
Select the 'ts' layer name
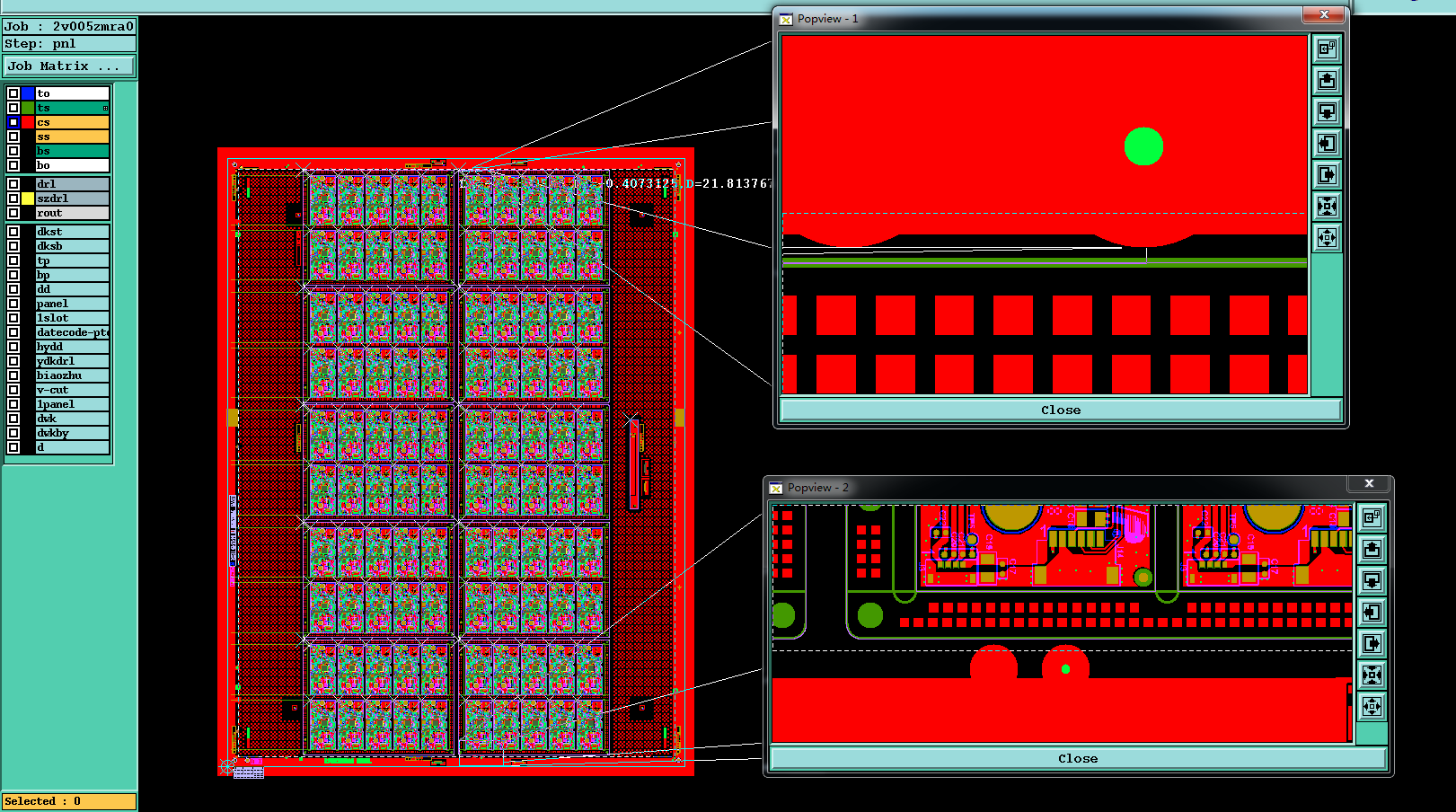tap(73, 108)
